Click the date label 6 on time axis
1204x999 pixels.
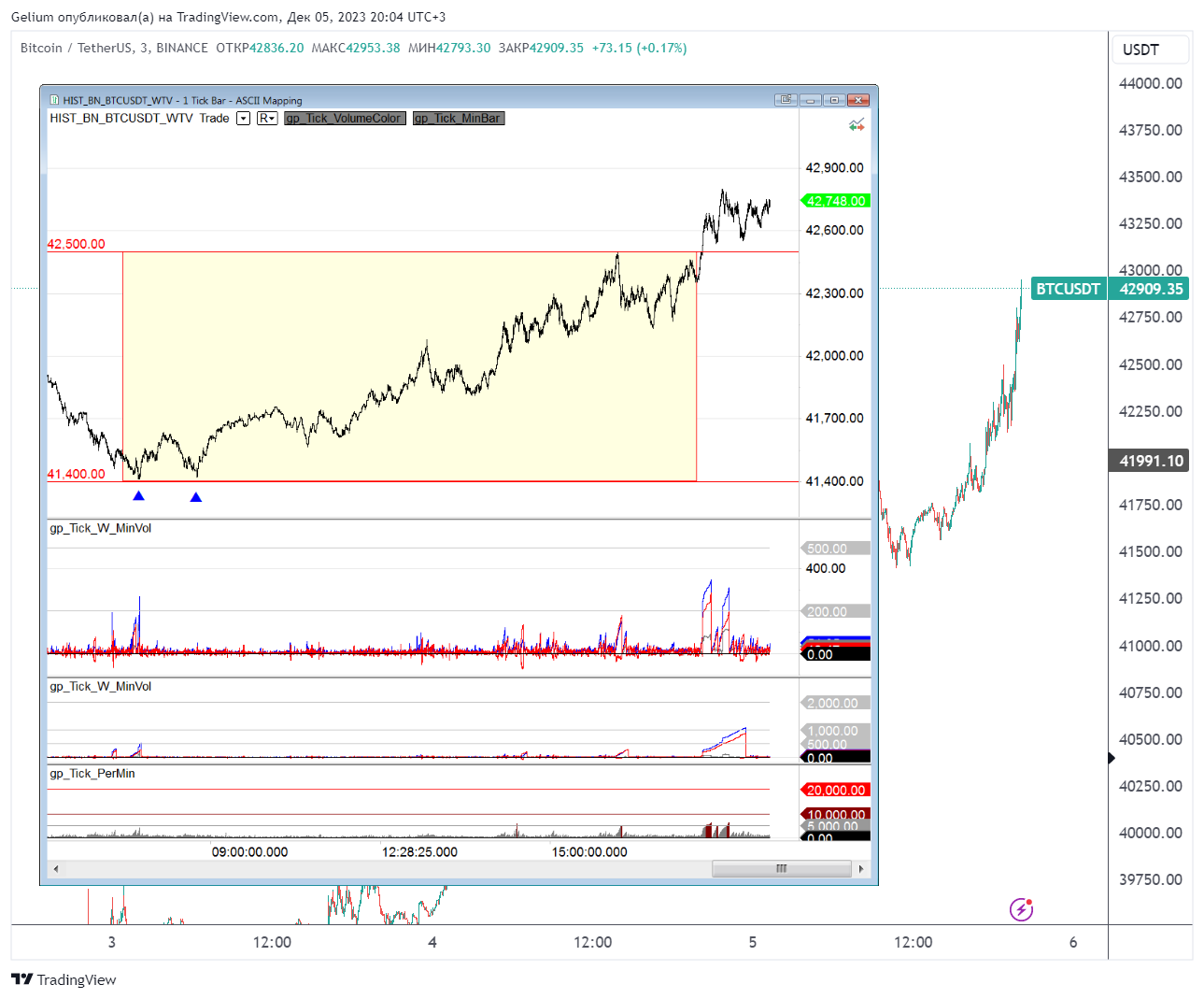(x=1073, y=942)
